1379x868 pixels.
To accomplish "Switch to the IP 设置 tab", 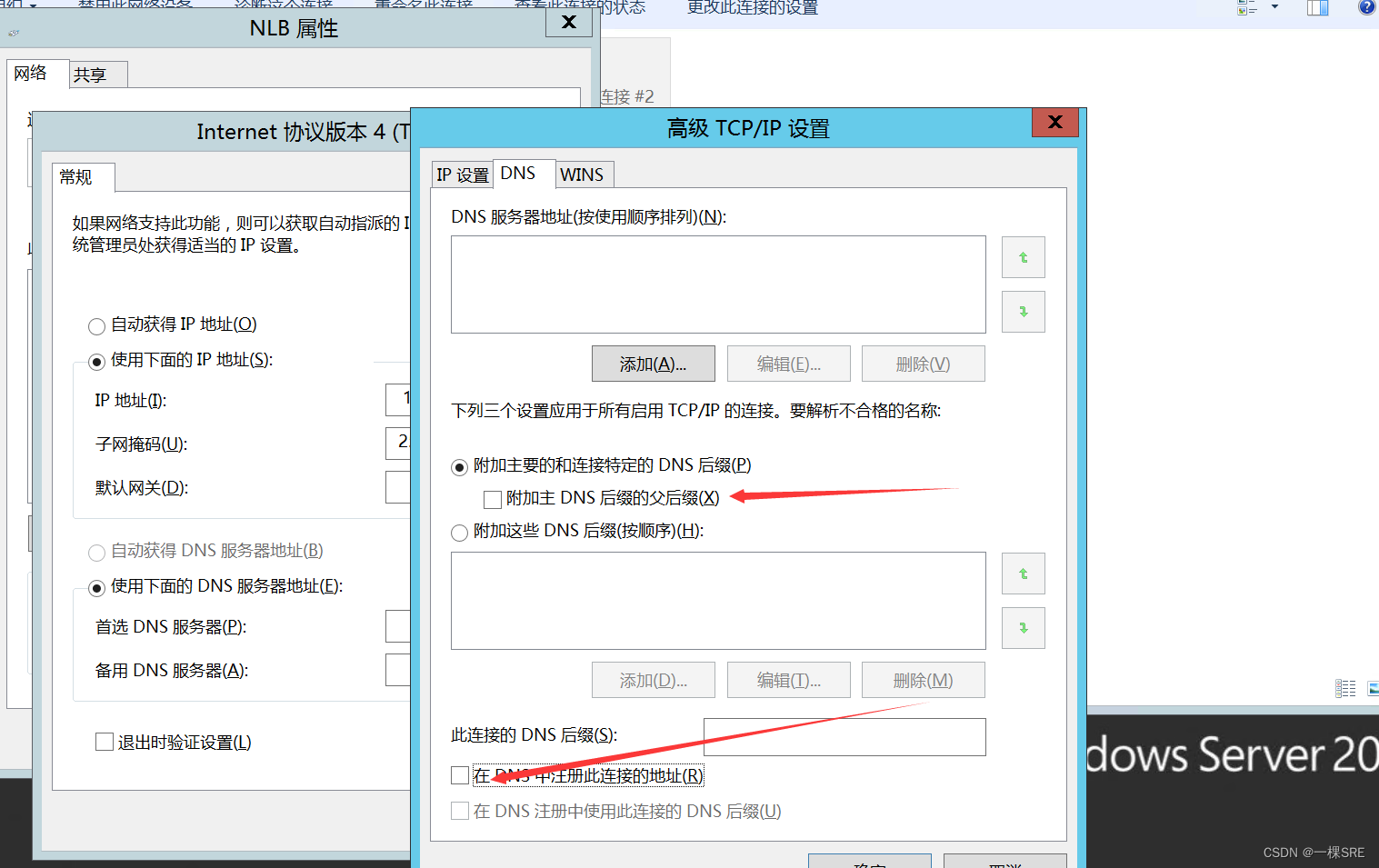I will point(462,174).
